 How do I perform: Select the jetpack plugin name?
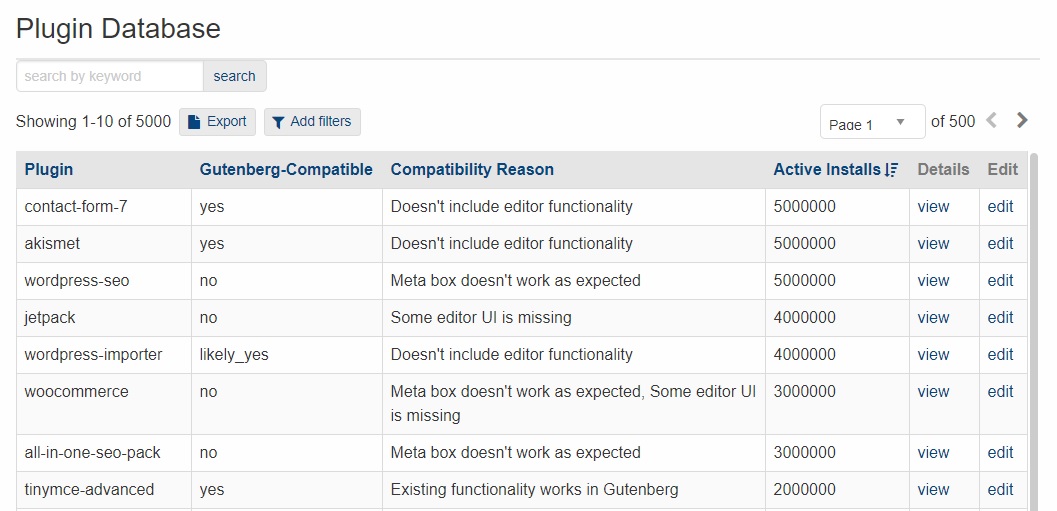point(50,318)
